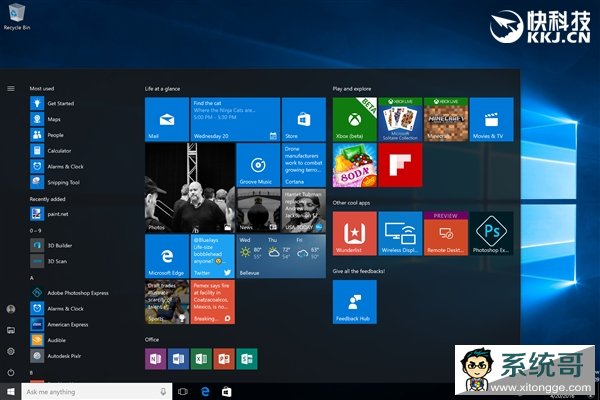This screenshot has height=400, width=600.
Task: Open the Remote Desktop preview tile
Action: (446, 233)
